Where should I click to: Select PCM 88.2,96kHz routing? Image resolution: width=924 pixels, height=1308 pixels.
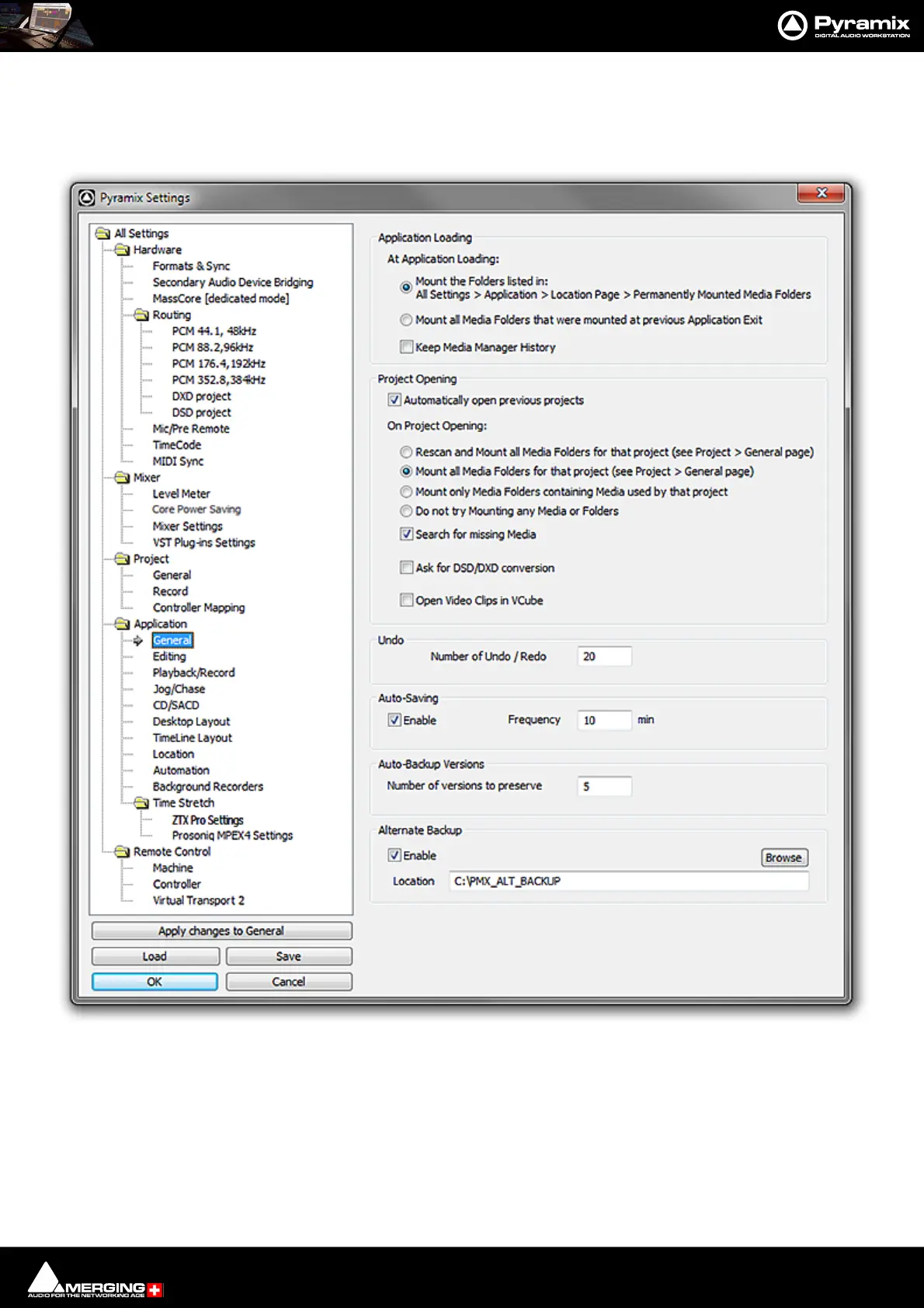[213, 347]
